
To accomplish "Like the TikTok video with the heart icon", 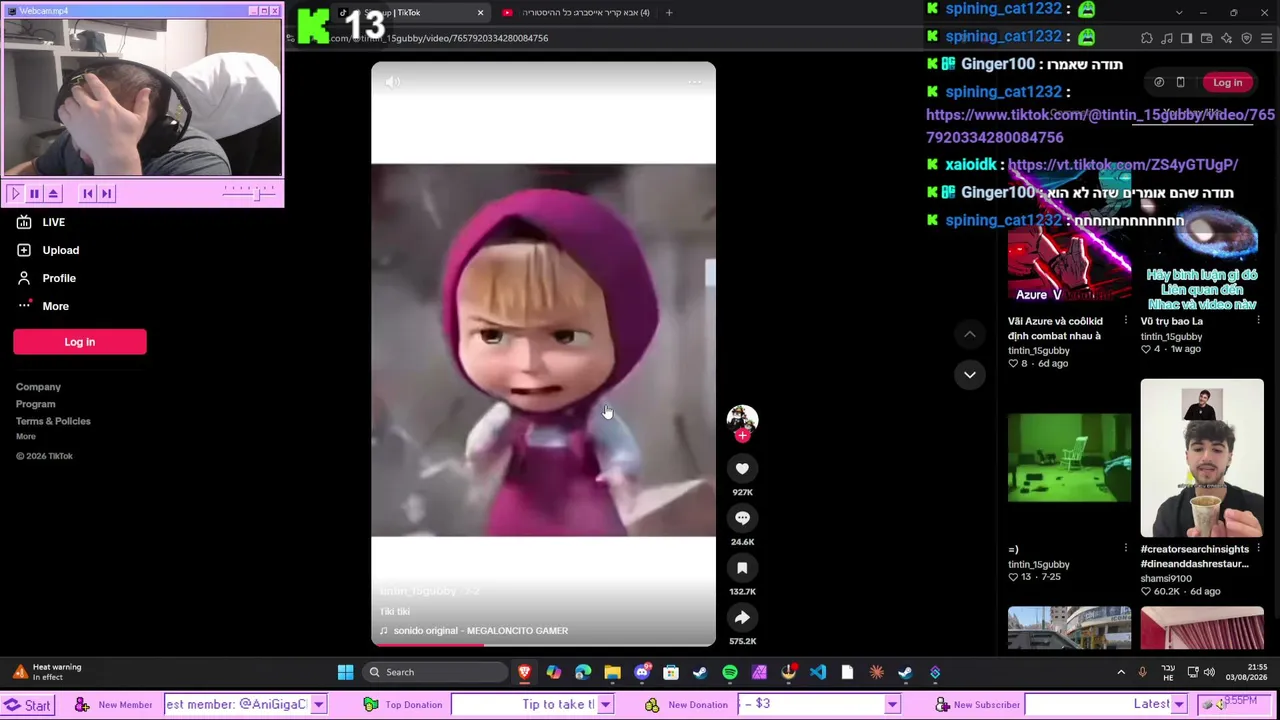I will pyautogui.click(x=742, y=468).
